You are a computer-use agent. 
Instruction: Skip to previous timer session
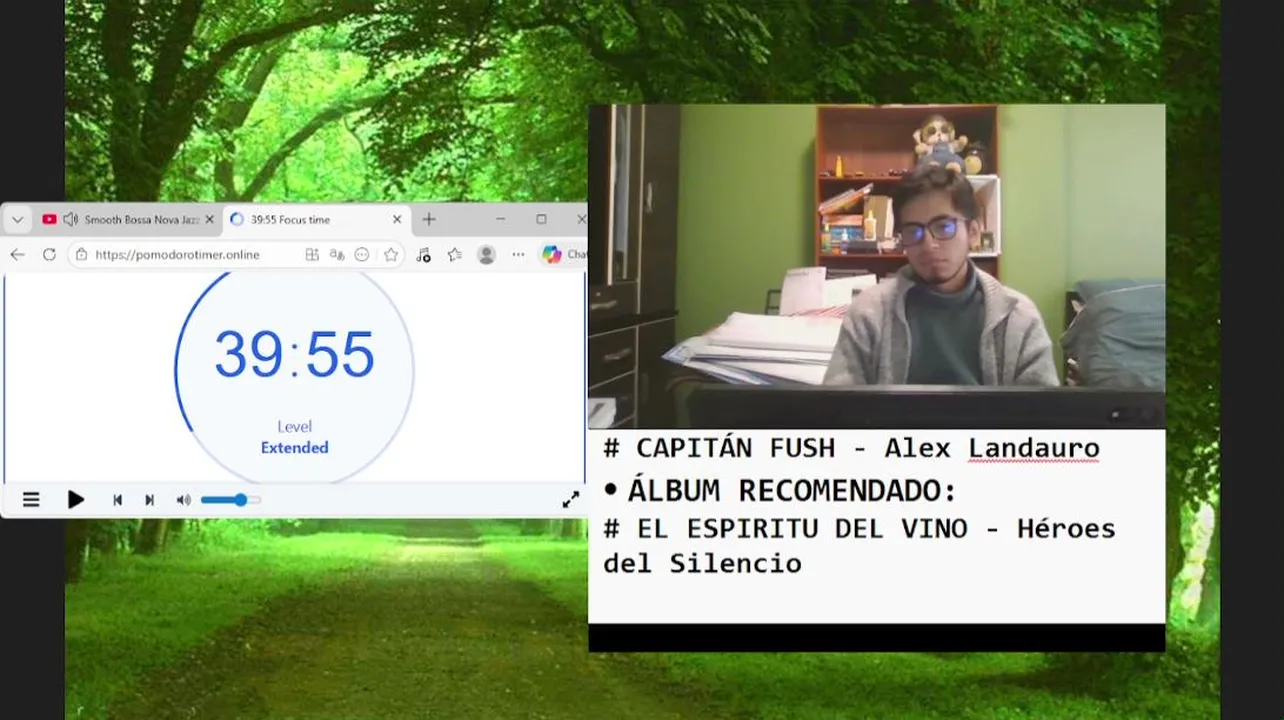pyautogui.click(x=117, y=500)
